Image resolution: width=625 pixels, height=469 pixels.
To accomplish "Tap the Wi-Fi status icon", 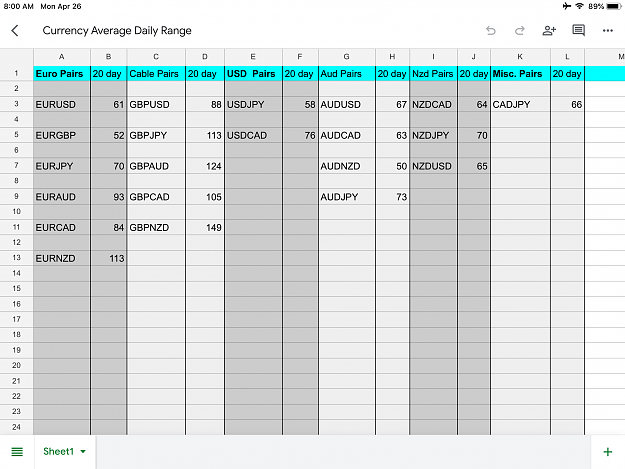I will coord(580,6).
